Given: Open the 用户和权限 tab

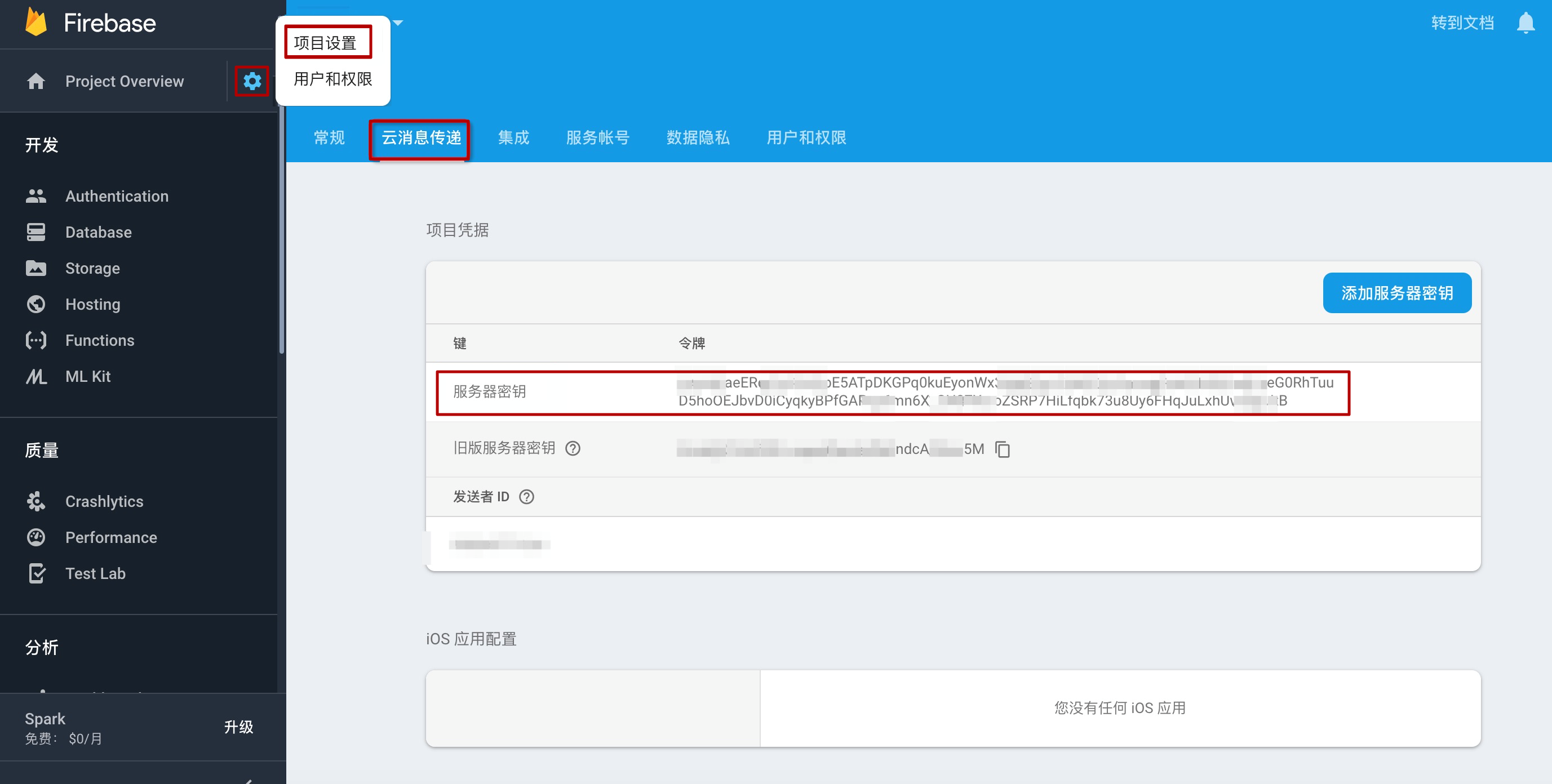Looking at the screenshot, I should 806,137.
